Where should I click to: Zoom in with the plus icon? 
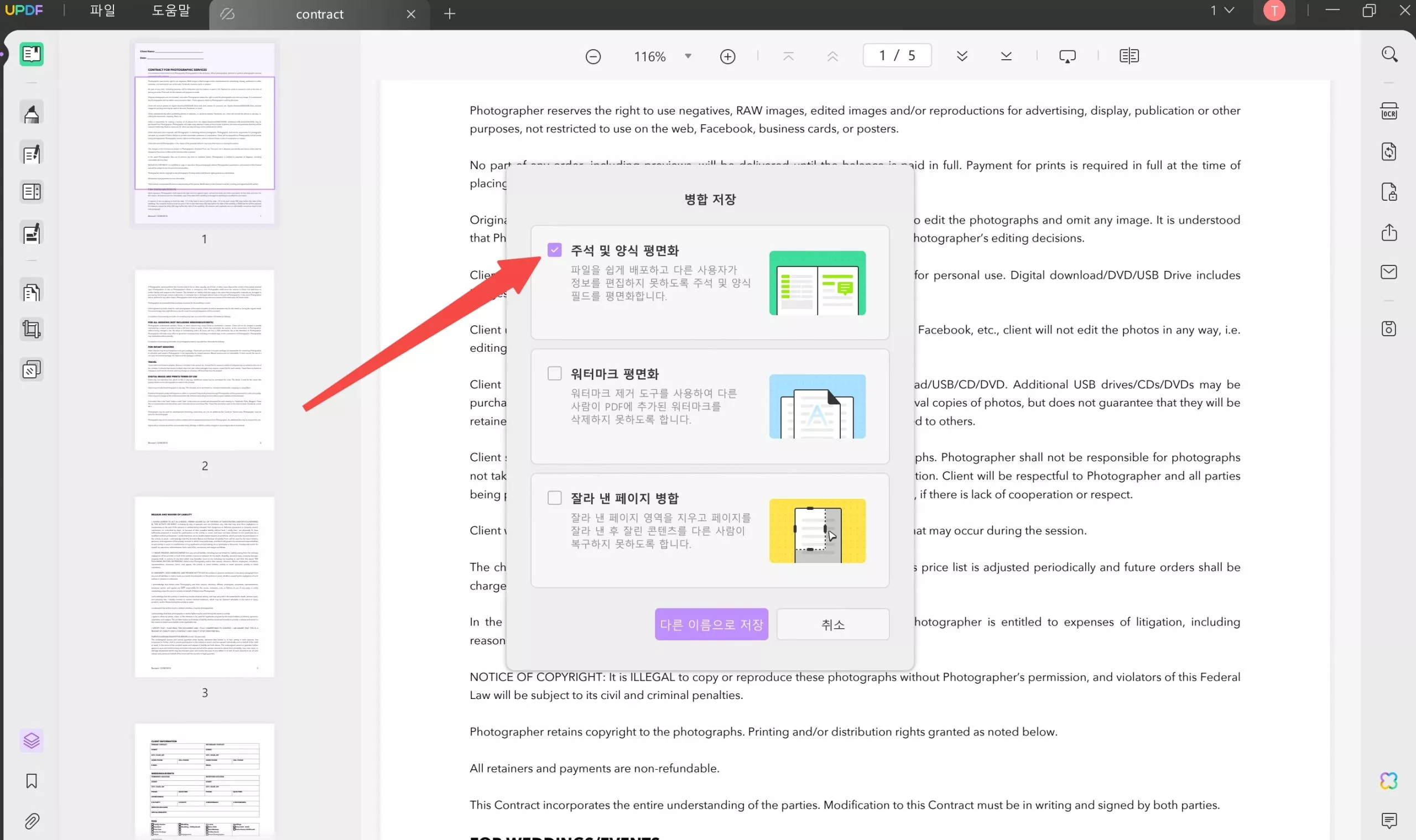(727, 56)
